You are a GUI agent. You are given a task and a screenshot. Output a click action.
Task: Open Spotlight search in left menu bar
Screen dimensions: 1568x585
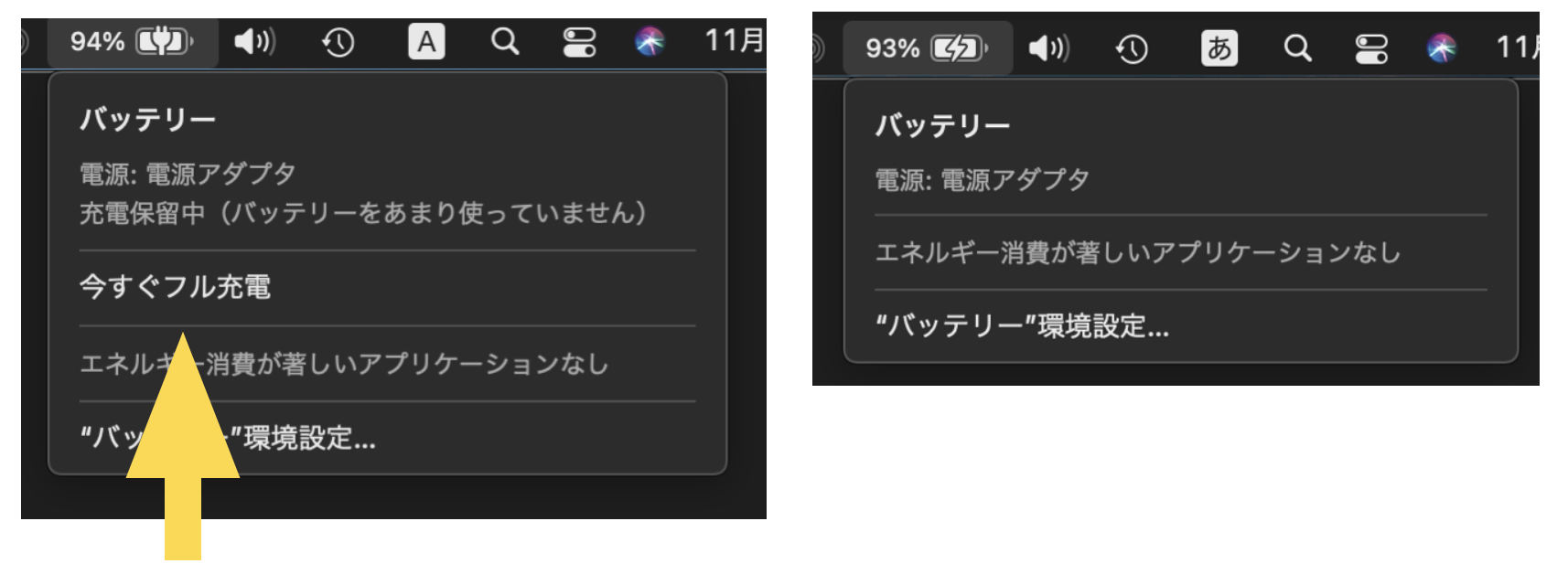(x=504, y=41)
